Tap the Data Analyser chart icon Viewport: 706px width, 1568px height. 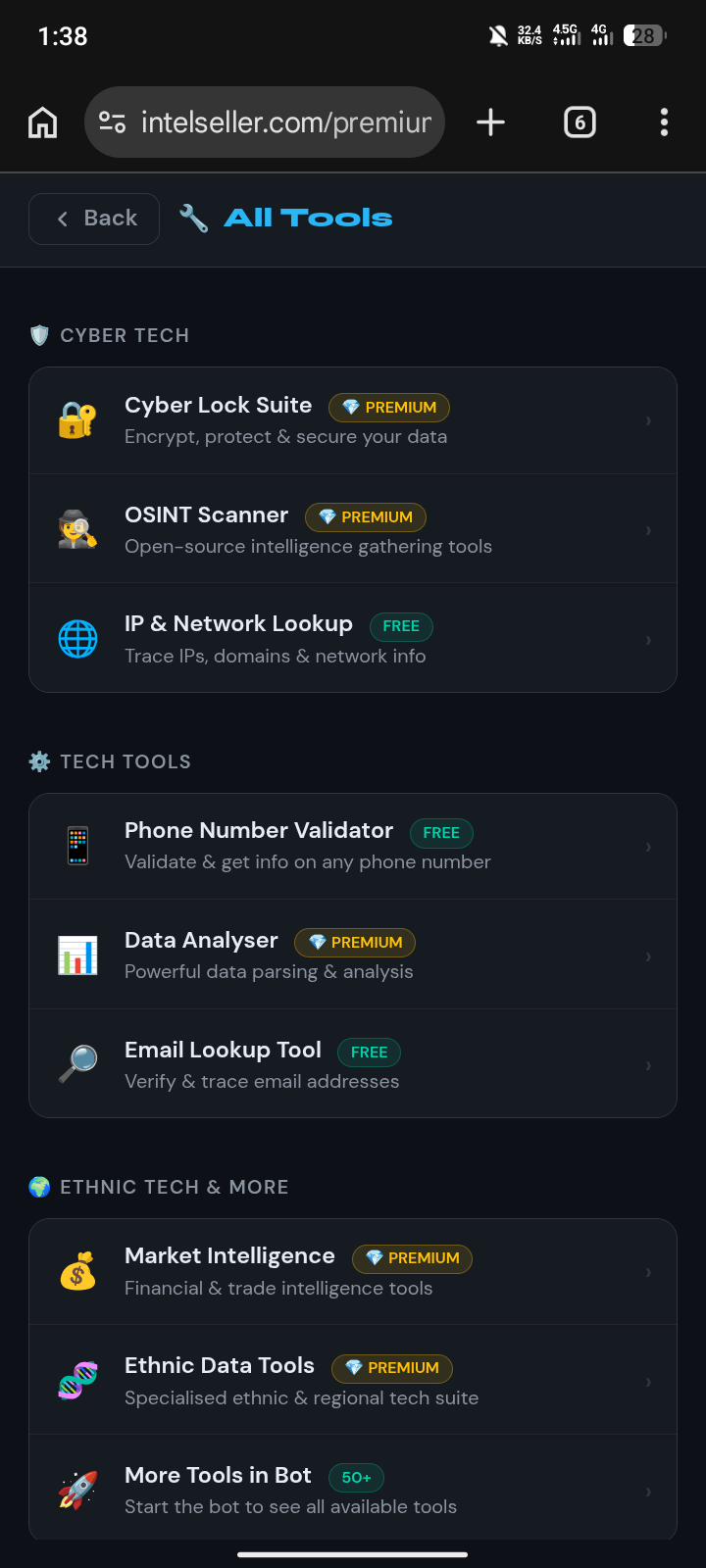pos(77,955)
